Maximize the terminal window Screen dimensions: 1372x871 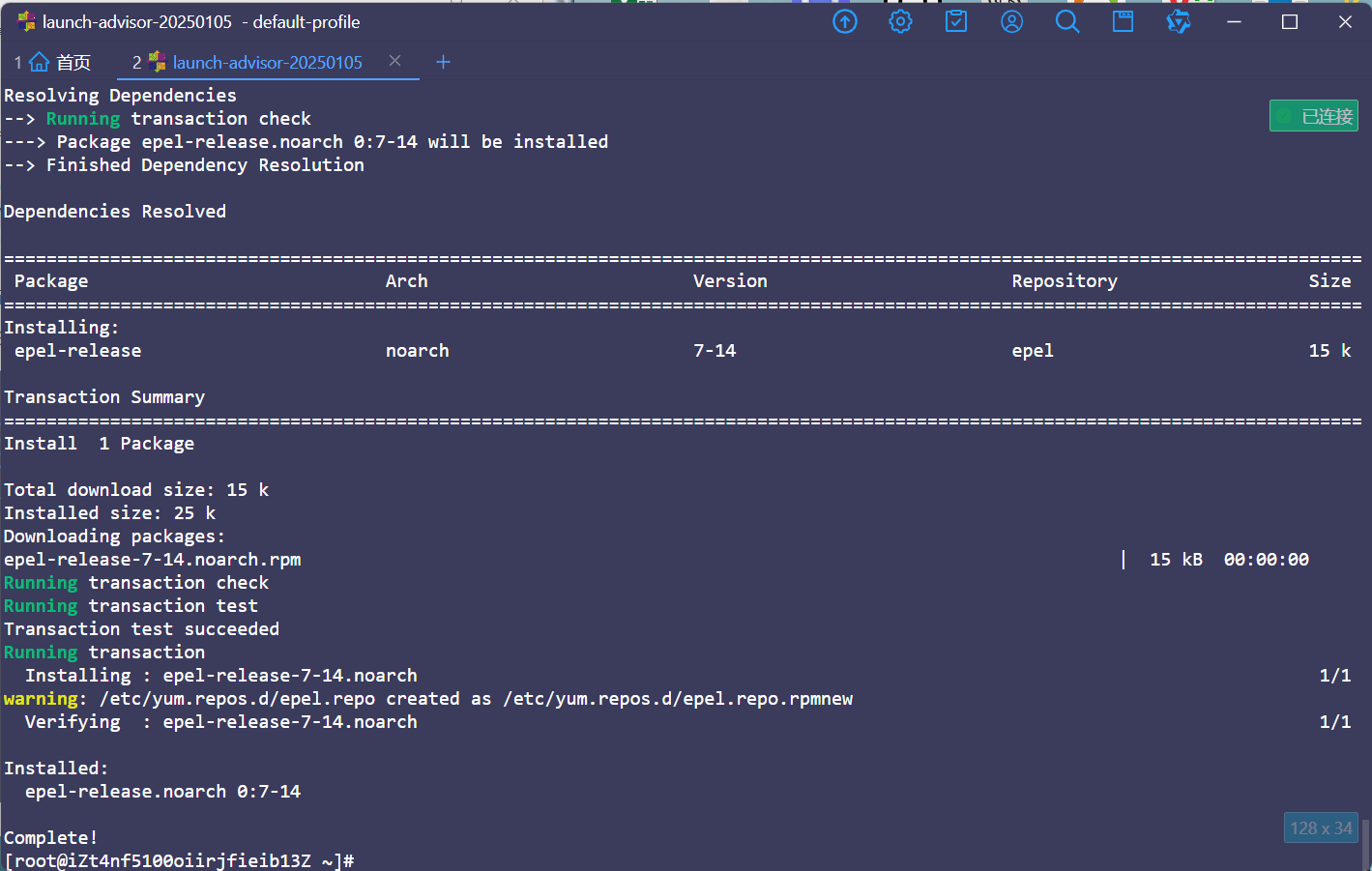(x=1289, y=21)
